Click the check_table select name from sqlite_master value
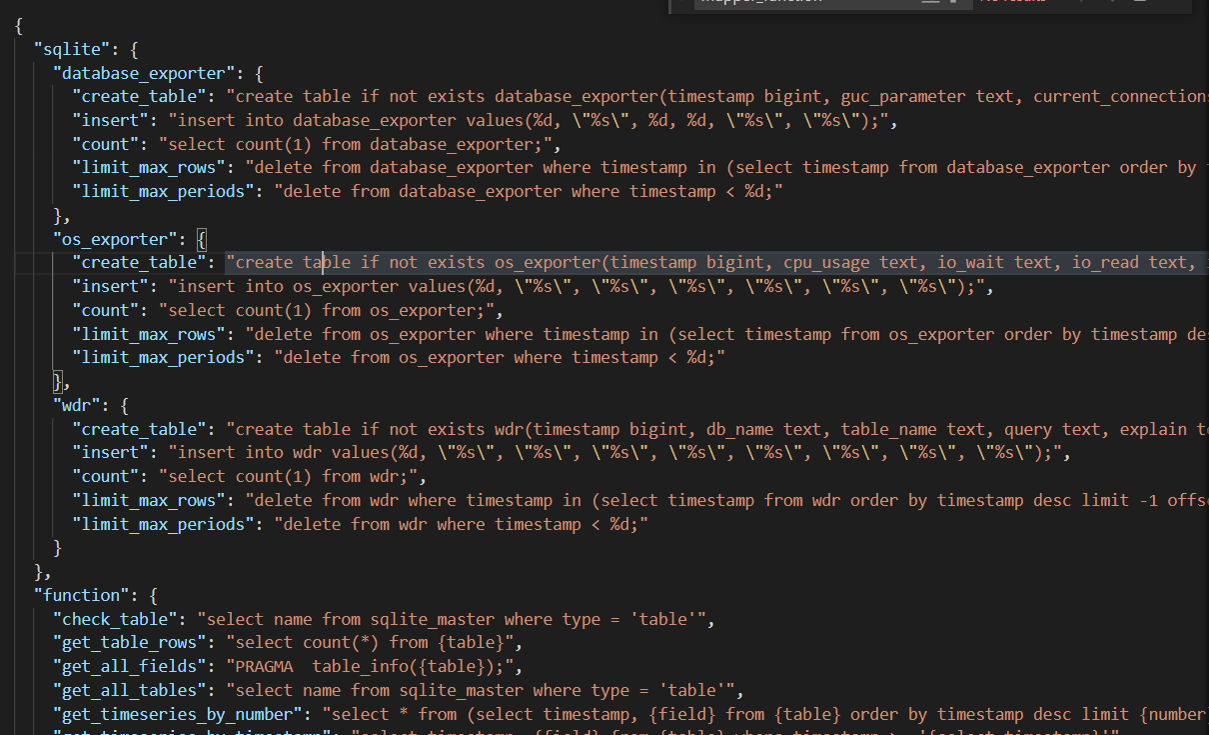The height and width of the screenshot is (735, 1209). pos(451,619)
